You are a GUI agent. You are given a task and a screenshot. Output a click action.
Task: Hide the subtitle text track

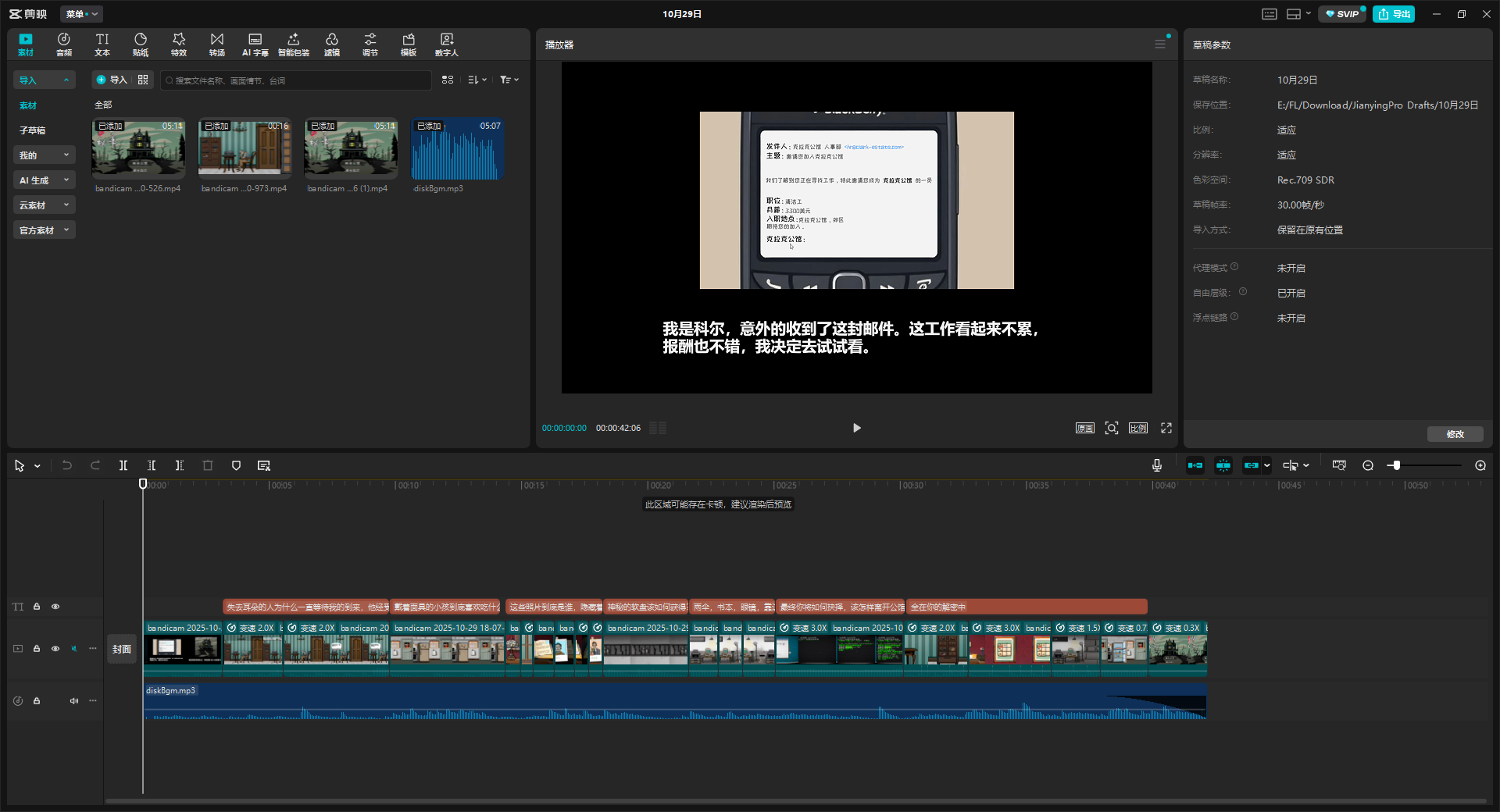tap(55, 607)
